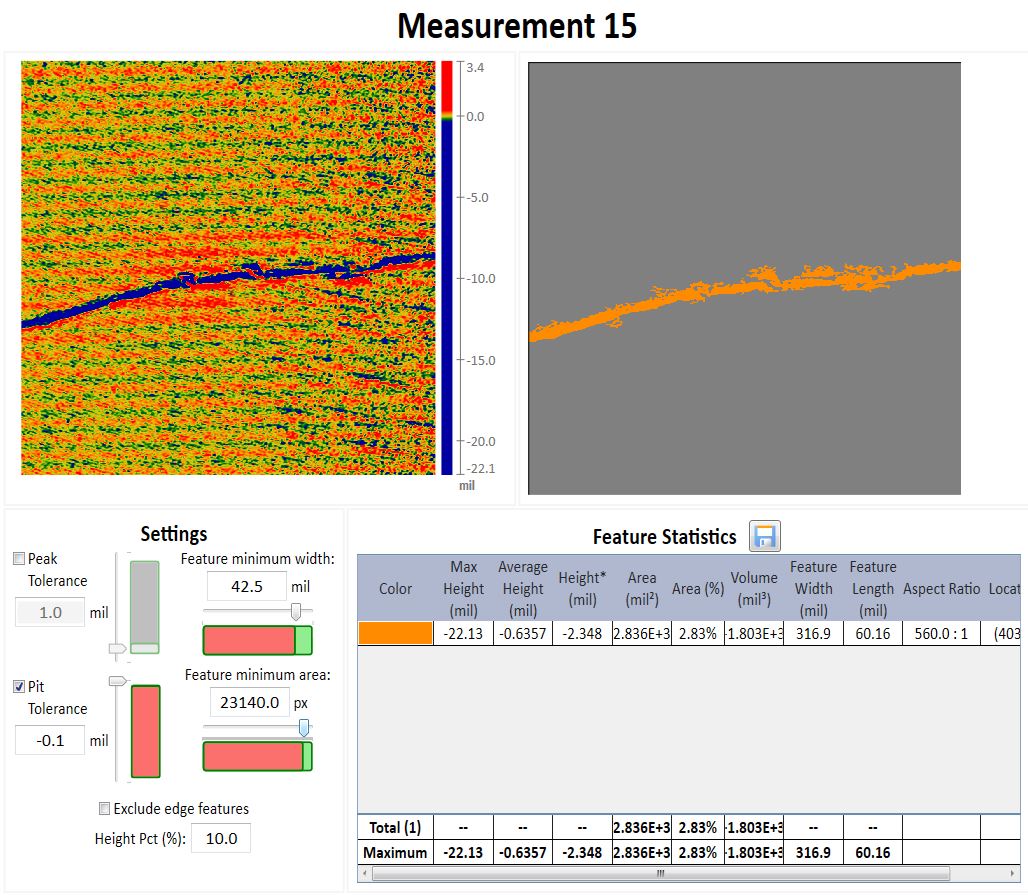Edit the Pit Tolerance -0.1 field
This screenshot has width=1028, height=895.
(50, 740)
